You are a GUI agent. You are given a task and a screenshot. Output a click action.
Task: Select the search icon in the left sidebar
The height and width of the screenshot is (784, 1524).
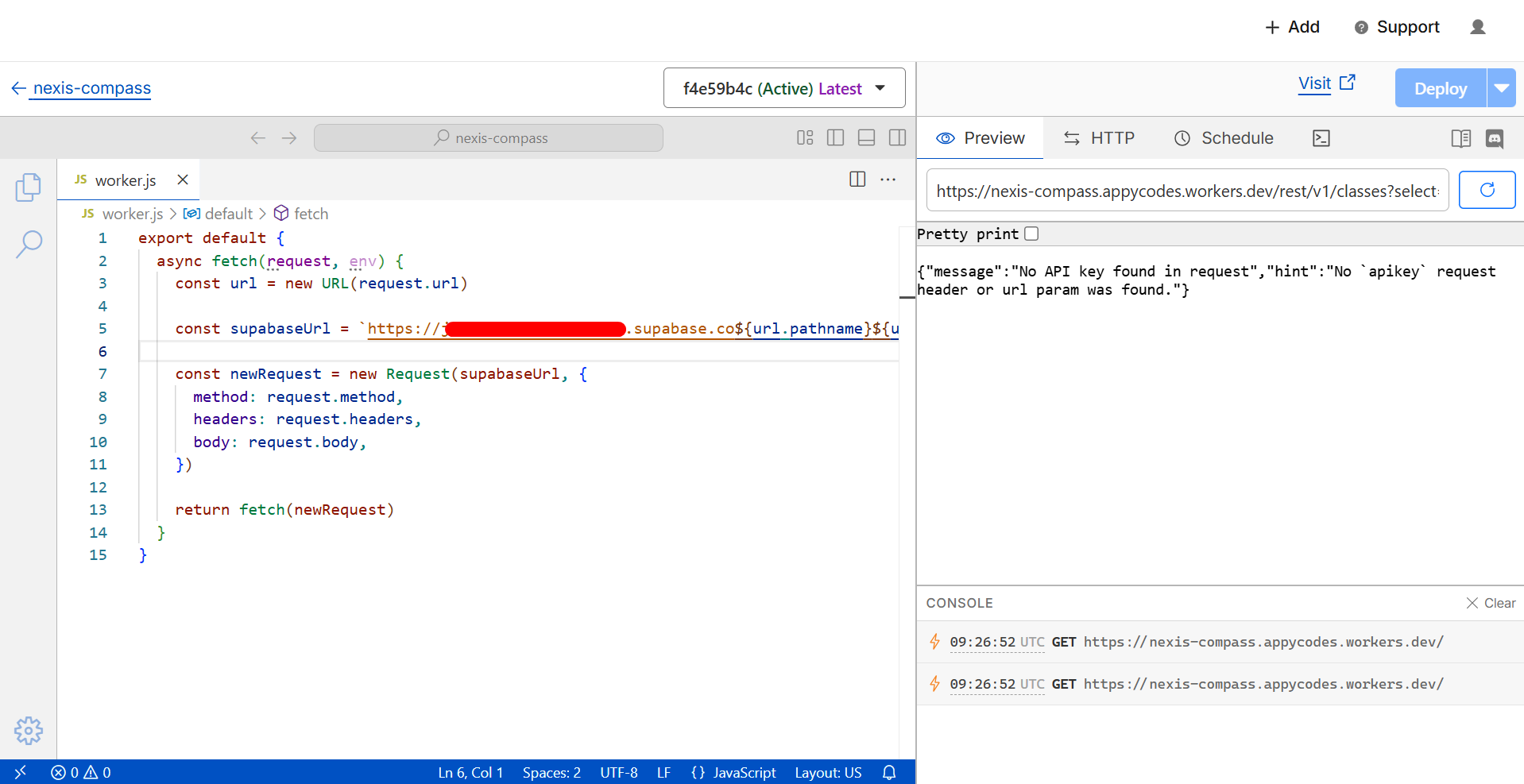pos(29,245)
